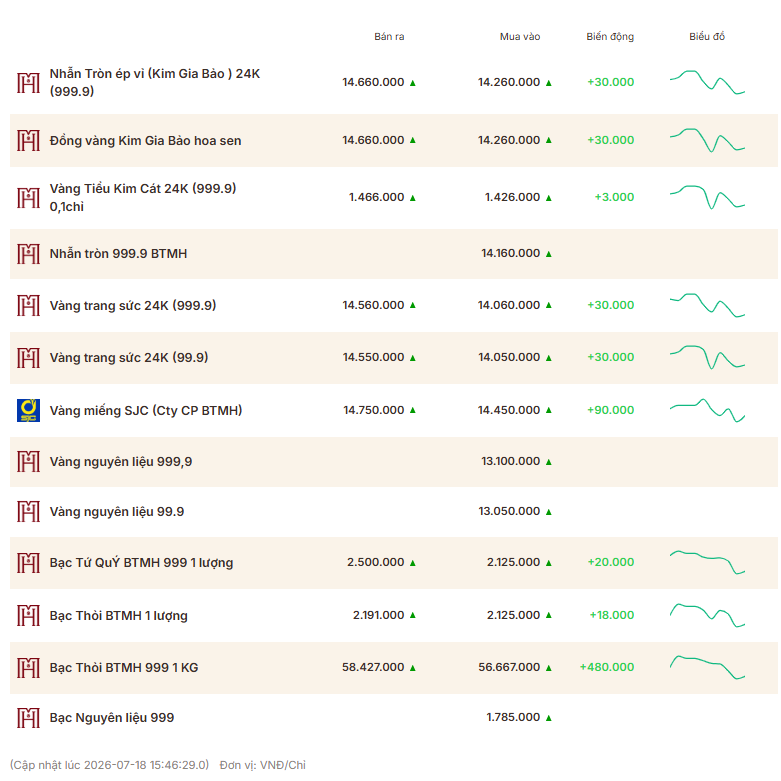Image resolution: width=781 pixels, height=781 pixels.
Task: Open the sparkline chart for Bạc Thỏi BTMH 999 1 KG
Action: click(707, 667)
